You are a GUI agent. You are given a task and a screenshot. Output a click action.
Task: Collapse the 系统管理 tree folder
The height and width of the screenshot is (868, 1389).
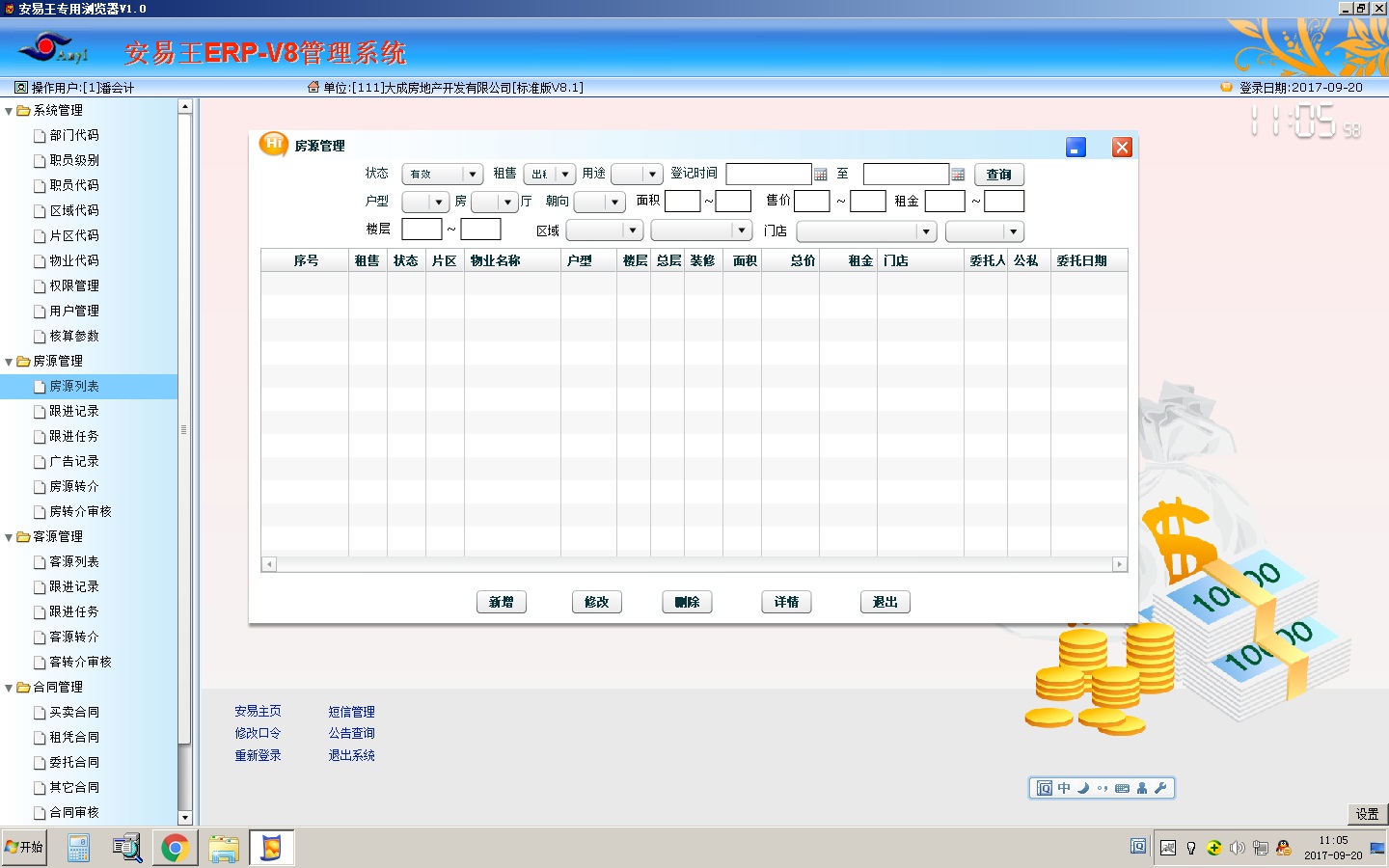click(x=9, y=111)
